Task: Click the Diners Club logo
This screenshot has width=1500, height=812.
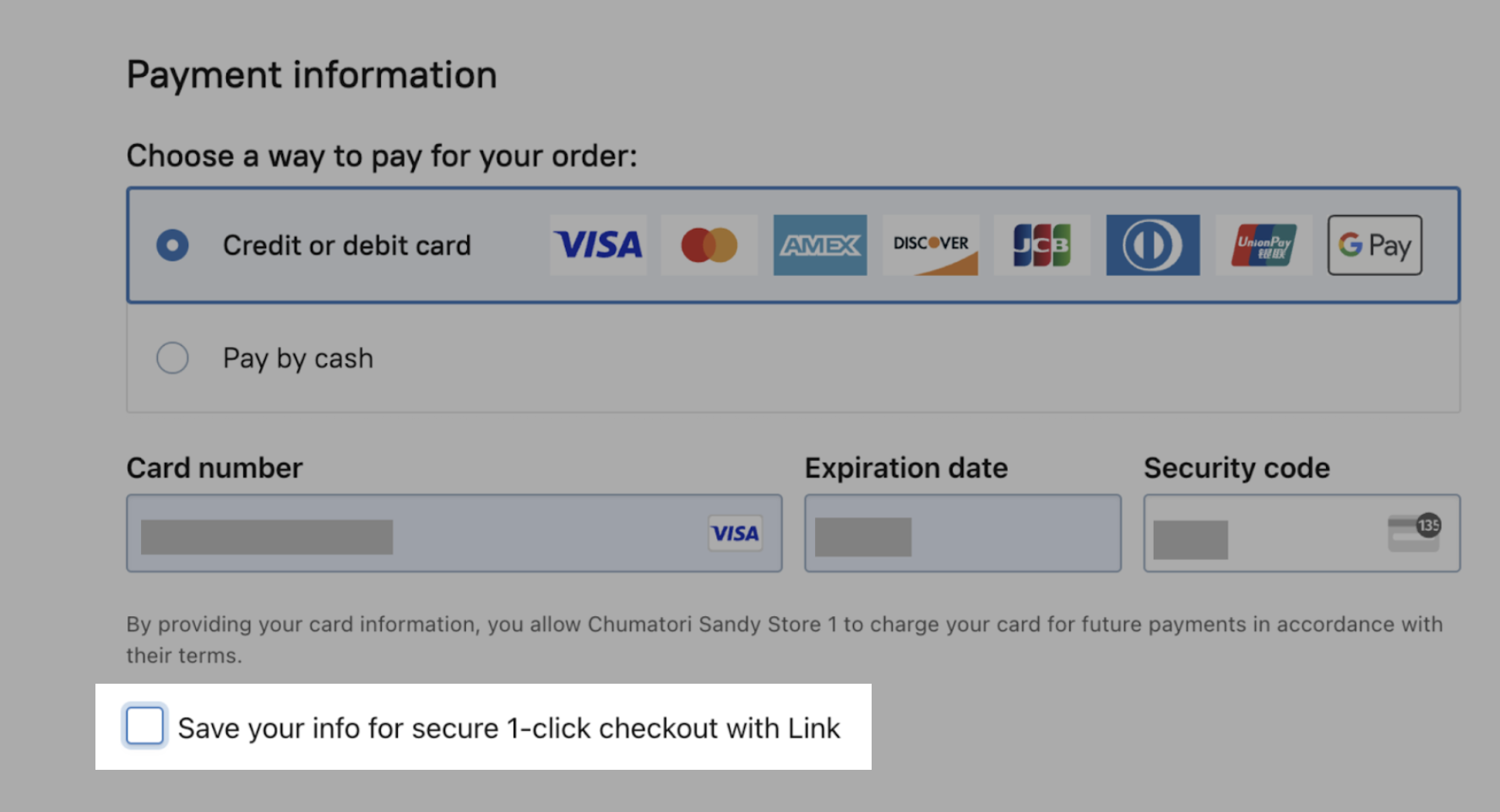Action: (1152, 245)
